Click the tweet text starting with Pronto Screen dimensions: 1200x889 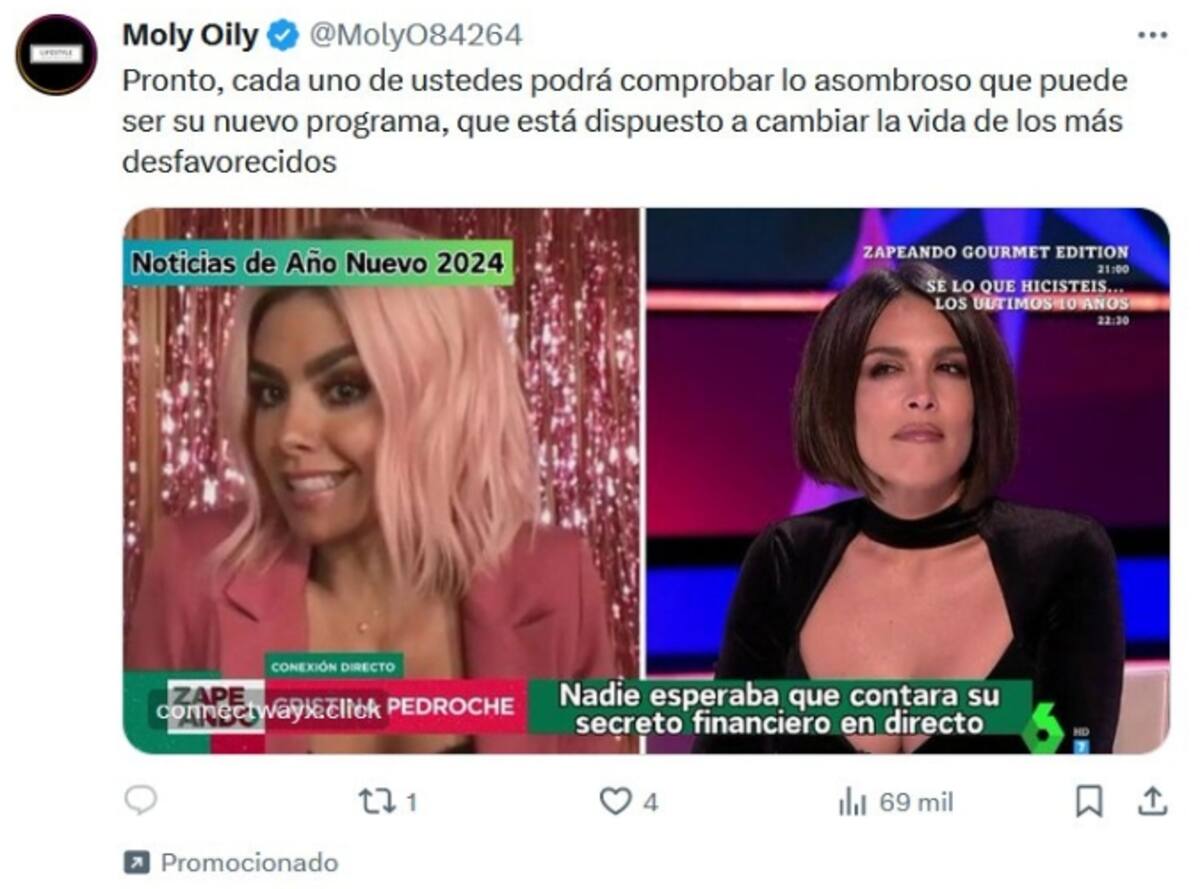click(x=624, y=121)
